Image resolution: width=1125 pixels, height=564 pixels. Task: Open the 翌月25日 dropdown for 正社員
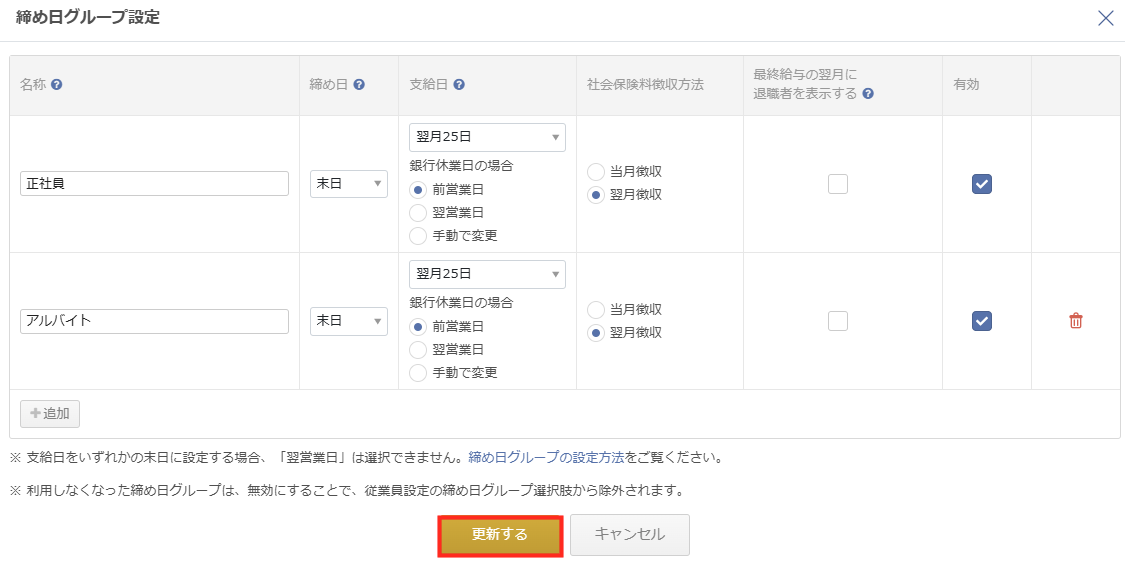[x=487, y=138]
